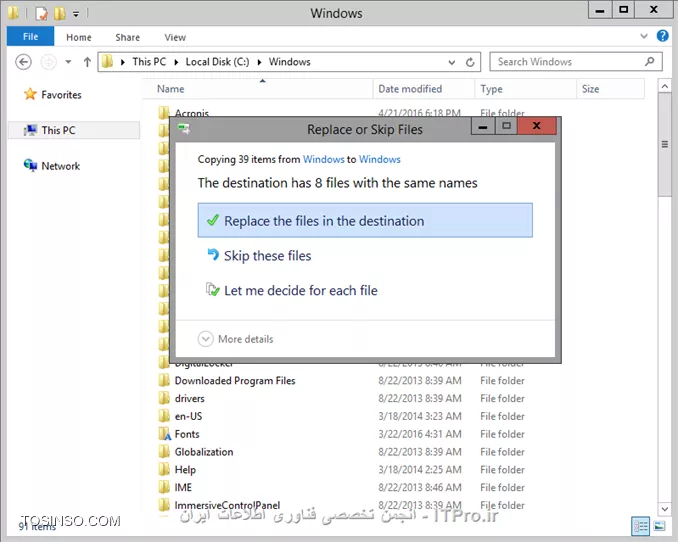Click the destination Windows link in dialog
Viewport: 678px width, 542px height.
[x=380, y=159]
